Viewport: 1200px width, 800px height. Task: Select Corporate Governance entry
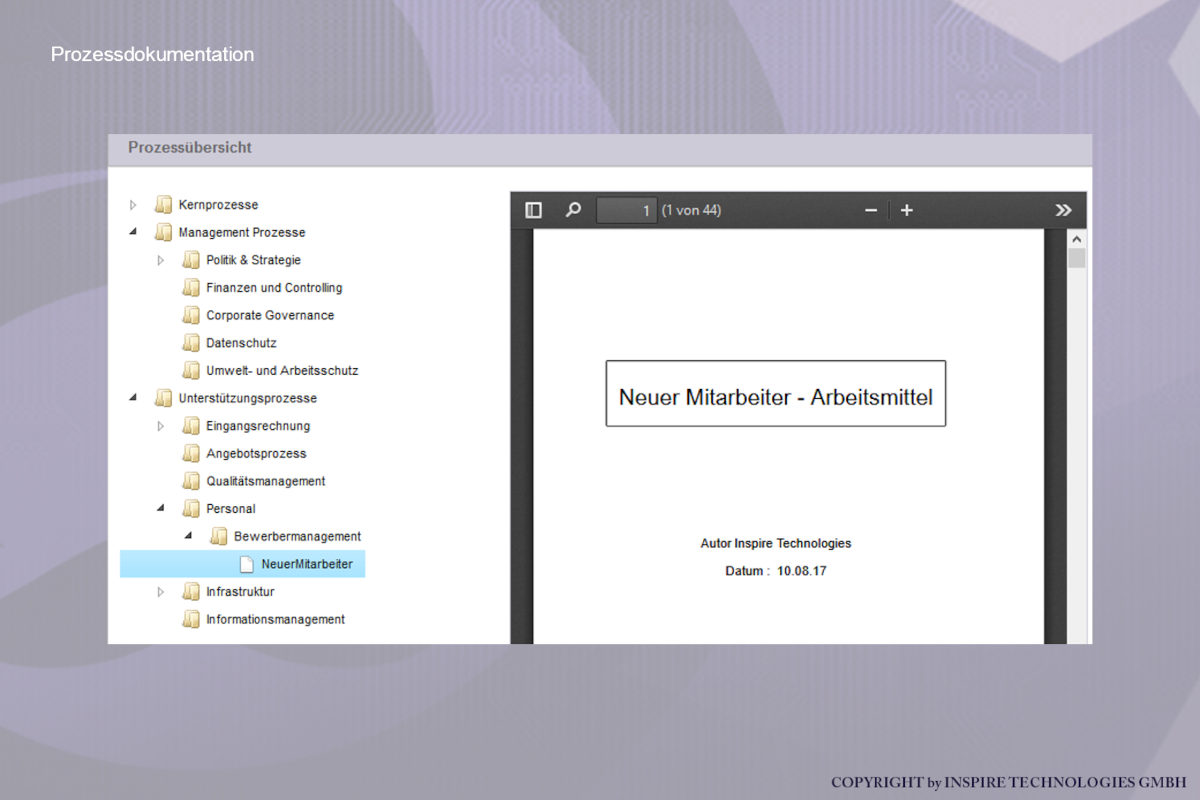coord(270,315)
